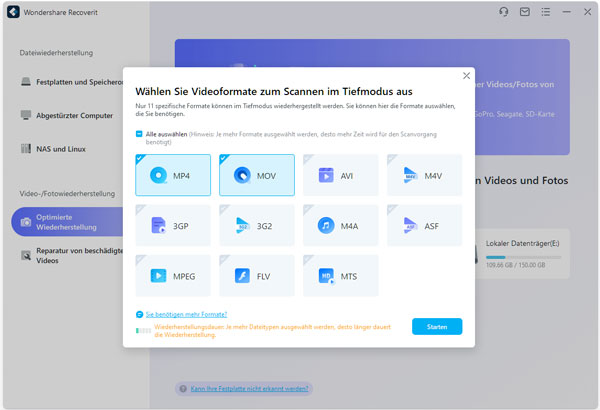Check the AVI tile corner checkbox
This screenshot has height=410, width=600.
(307, 158)
